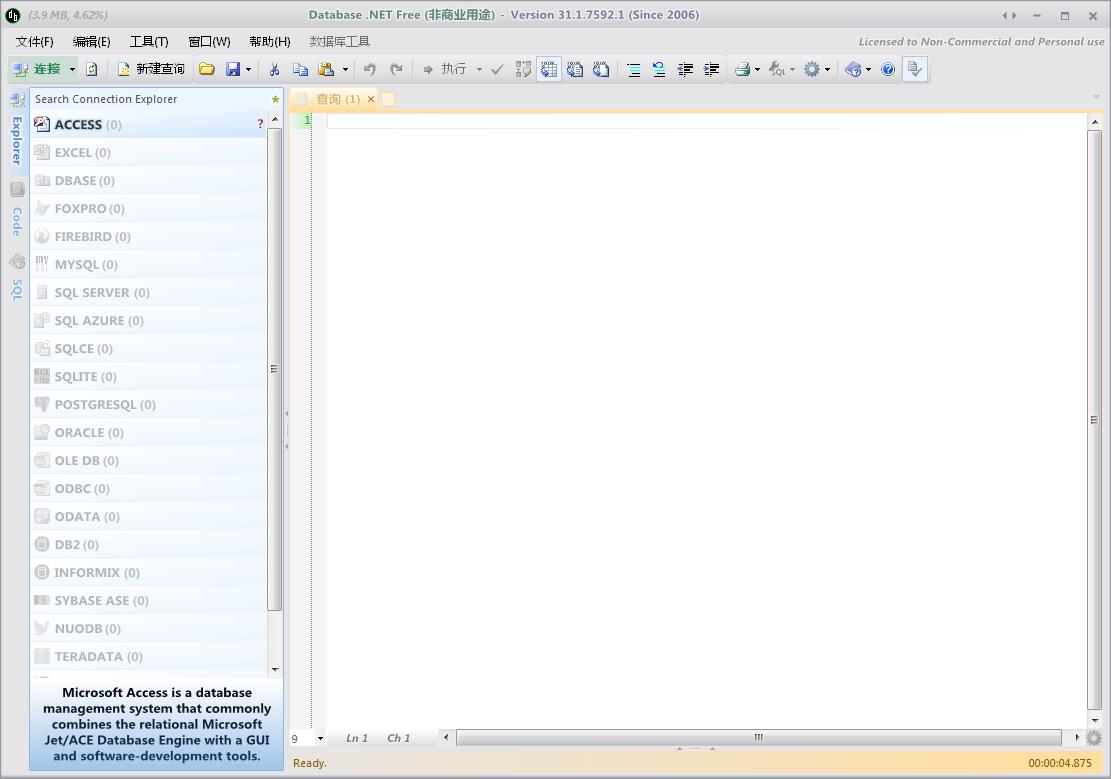Click the open folder icon
Screen dimensions: 1111x779
pyautogui.click(x=206, y=69)
